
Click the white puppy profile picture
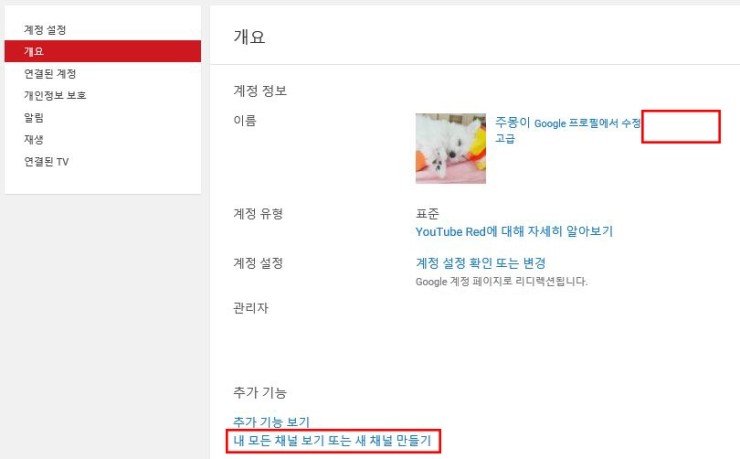(451, 148)
